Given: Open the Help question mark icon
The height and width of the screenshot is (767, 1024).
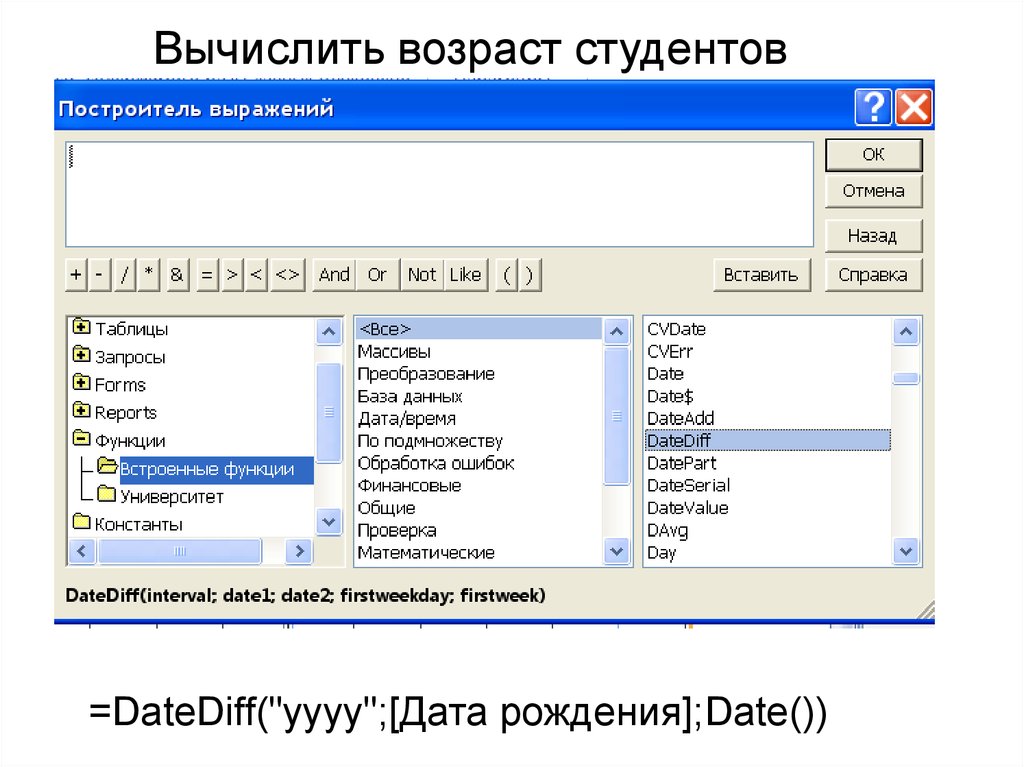Looking at the screenshot, I should [x=872, y=108].
